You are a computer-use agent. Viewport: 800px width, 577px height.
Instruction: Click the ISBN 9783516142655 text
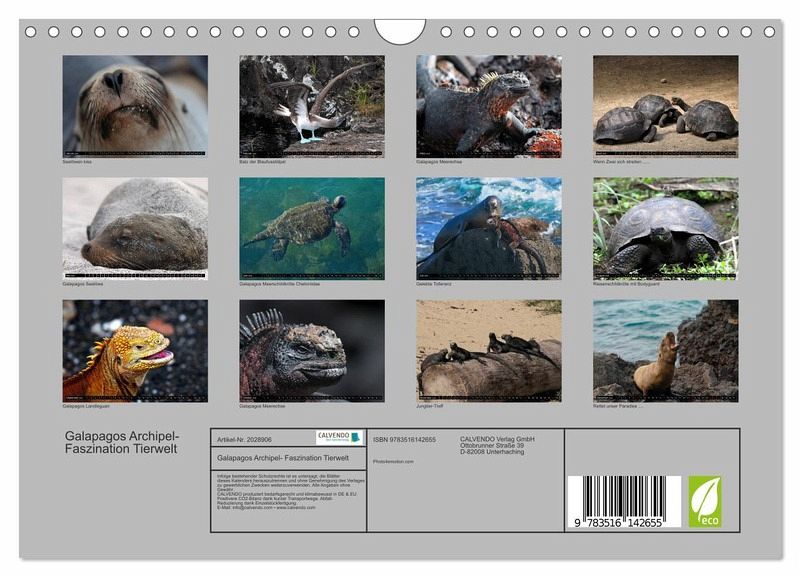[404, 439]
